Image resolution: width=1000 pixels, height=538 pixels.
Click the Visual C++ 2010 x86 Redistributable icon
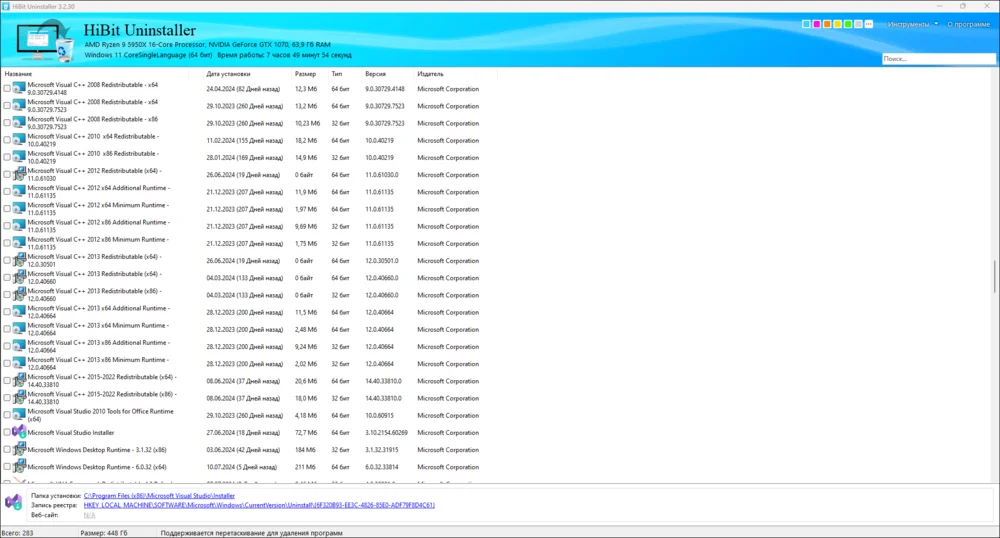pyautogui.click(x=19, y=157)
